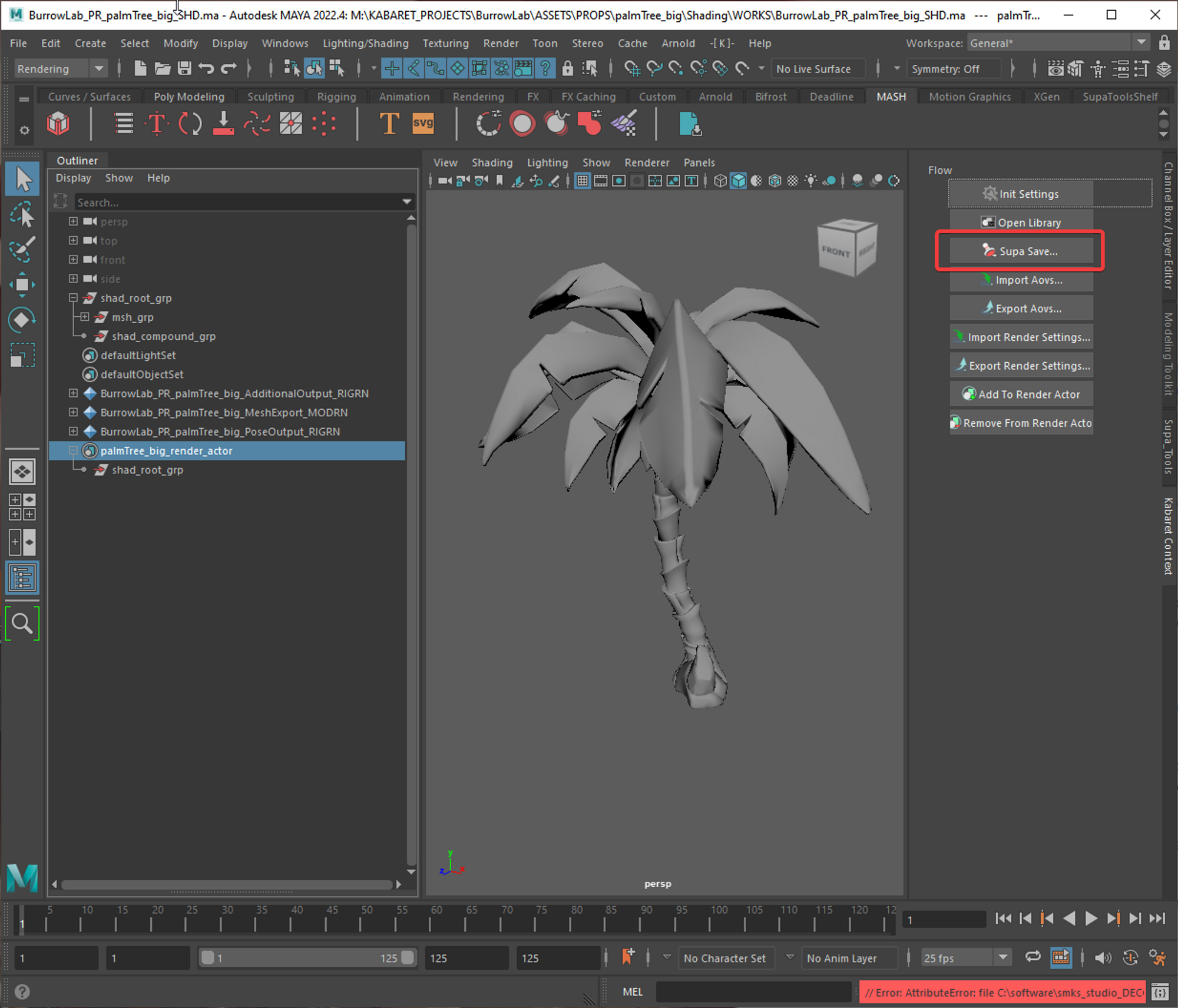This screenshot has width=1178, height=1008.
Task: Click the MEL command line input
Action: (x=753, y=992)
